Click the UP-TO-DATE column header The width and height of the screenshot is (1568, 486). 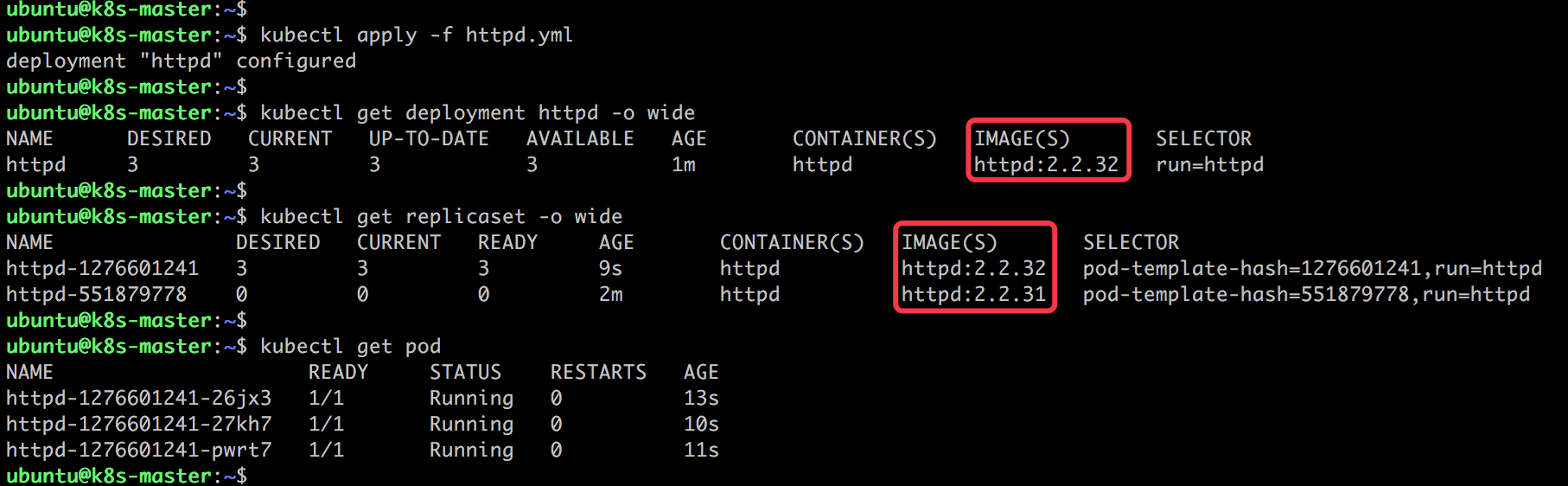(x=429, y=139)
